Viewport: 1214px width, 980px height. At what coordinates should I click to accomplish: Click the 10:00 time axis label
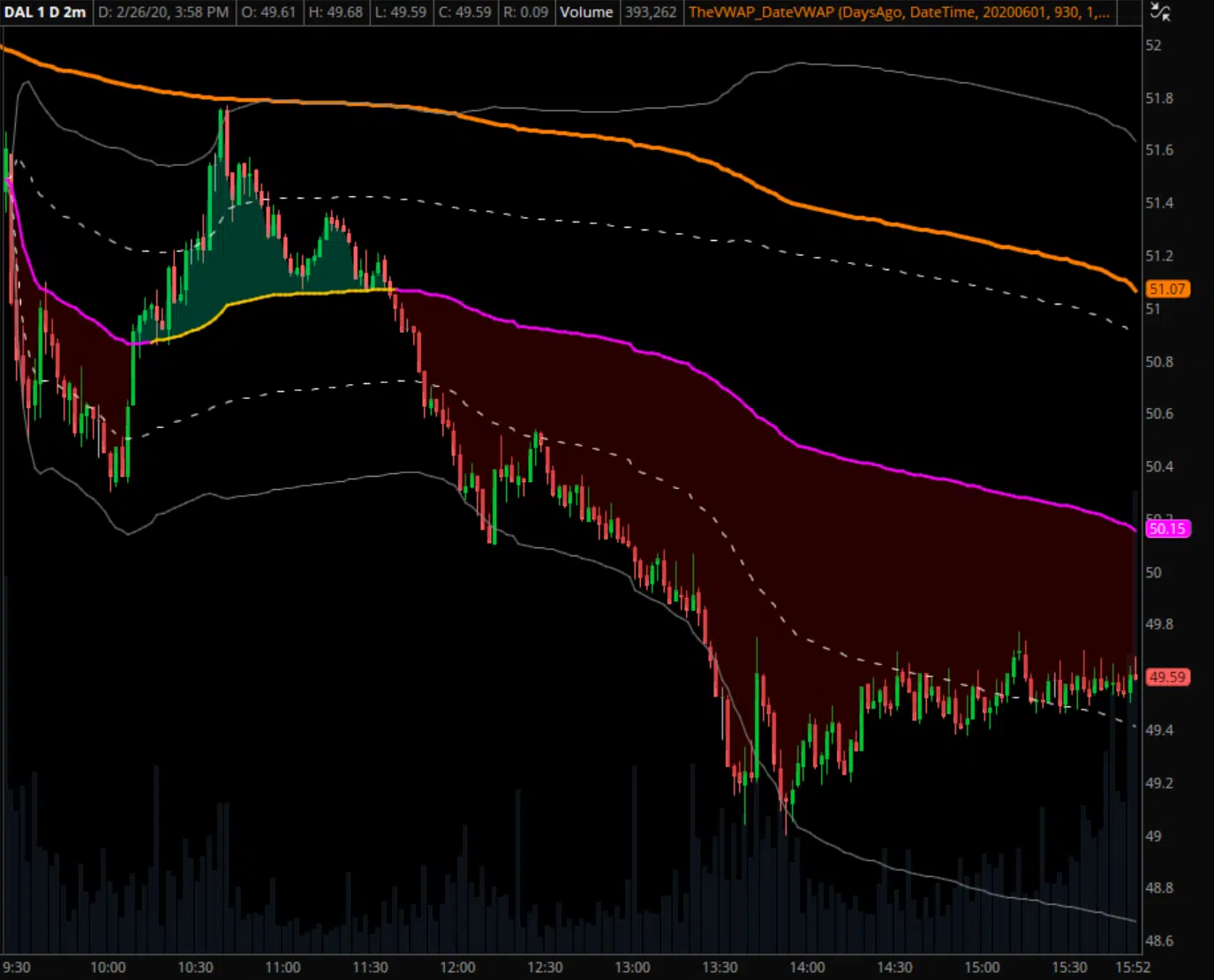point(108,968)
